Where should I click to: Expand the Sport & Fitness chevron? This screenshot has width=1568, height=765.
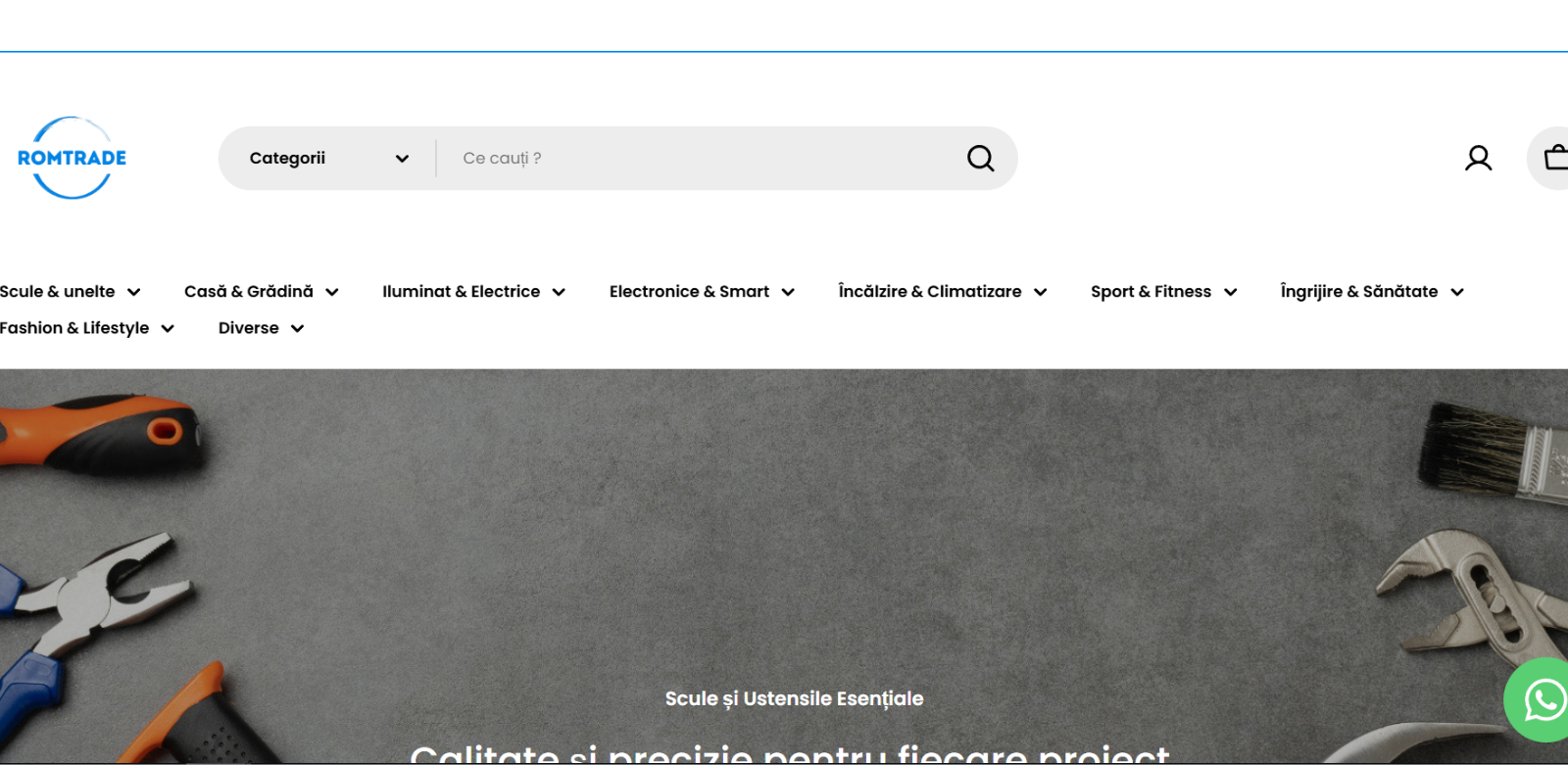[x=1231, y=292]
